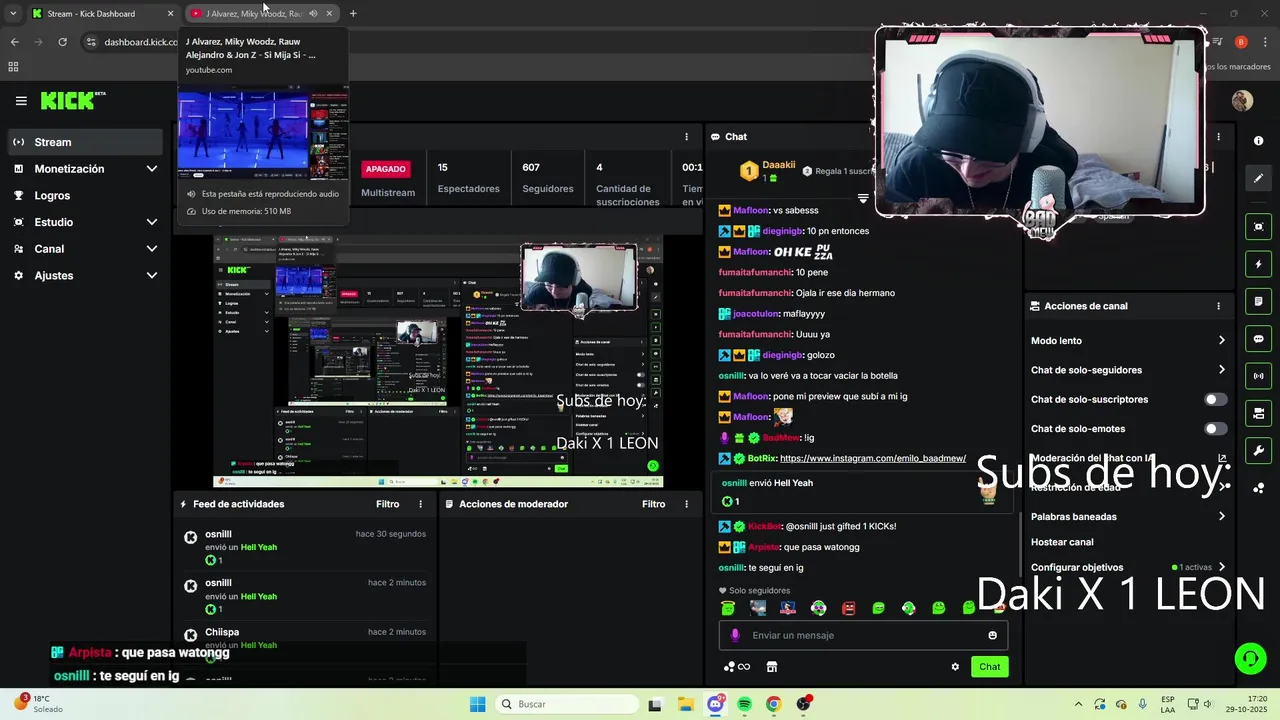Open File Explorer from the taskbar
The width and height of the screenshot is (1280, 720).
click(x=686, y=704)
